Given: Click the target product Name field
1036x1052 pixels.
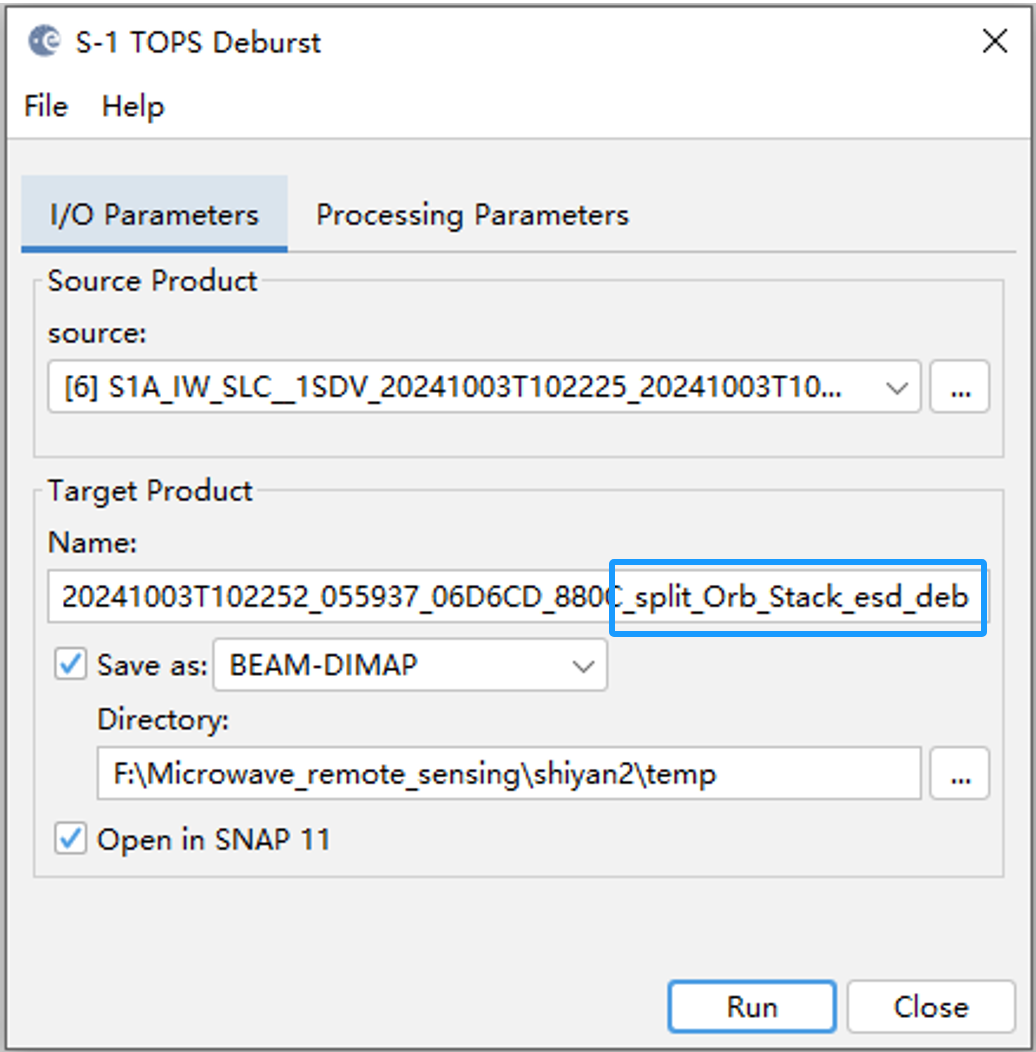Looking at the screenshot, I should 518,596.
